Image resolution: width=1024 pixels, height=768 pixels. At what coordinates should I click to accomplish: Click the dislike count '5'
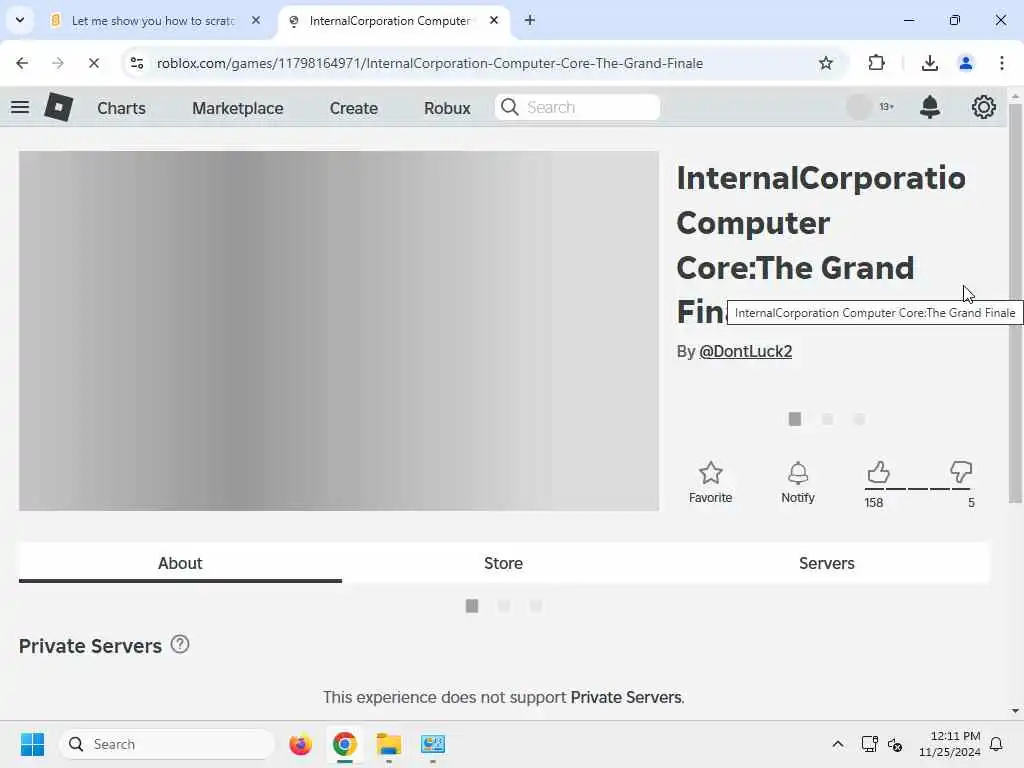(971, 502)
